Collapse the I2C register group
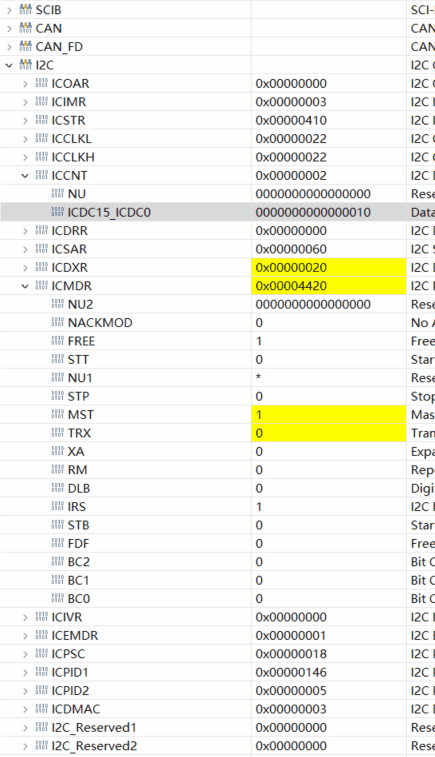 [x=9, y=65]
